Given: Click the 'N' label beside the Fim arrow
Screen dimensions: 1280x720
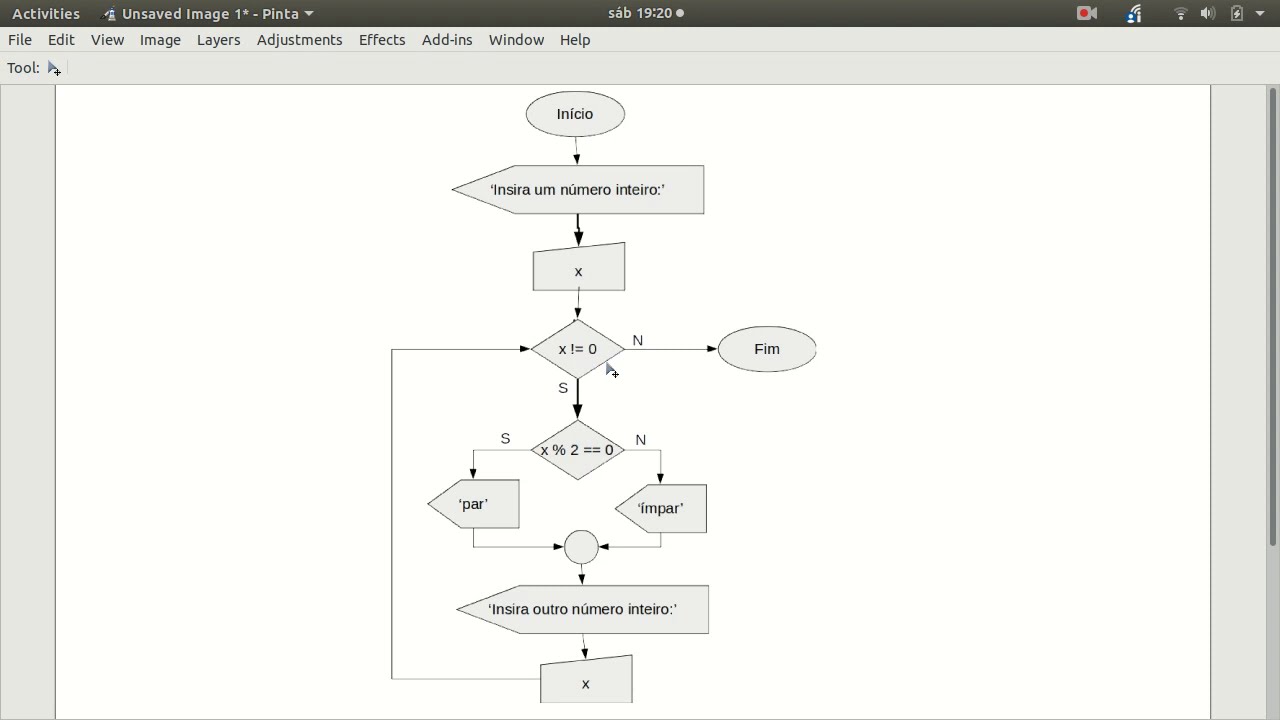Looking at the screenshot, I should coord(638,341).
